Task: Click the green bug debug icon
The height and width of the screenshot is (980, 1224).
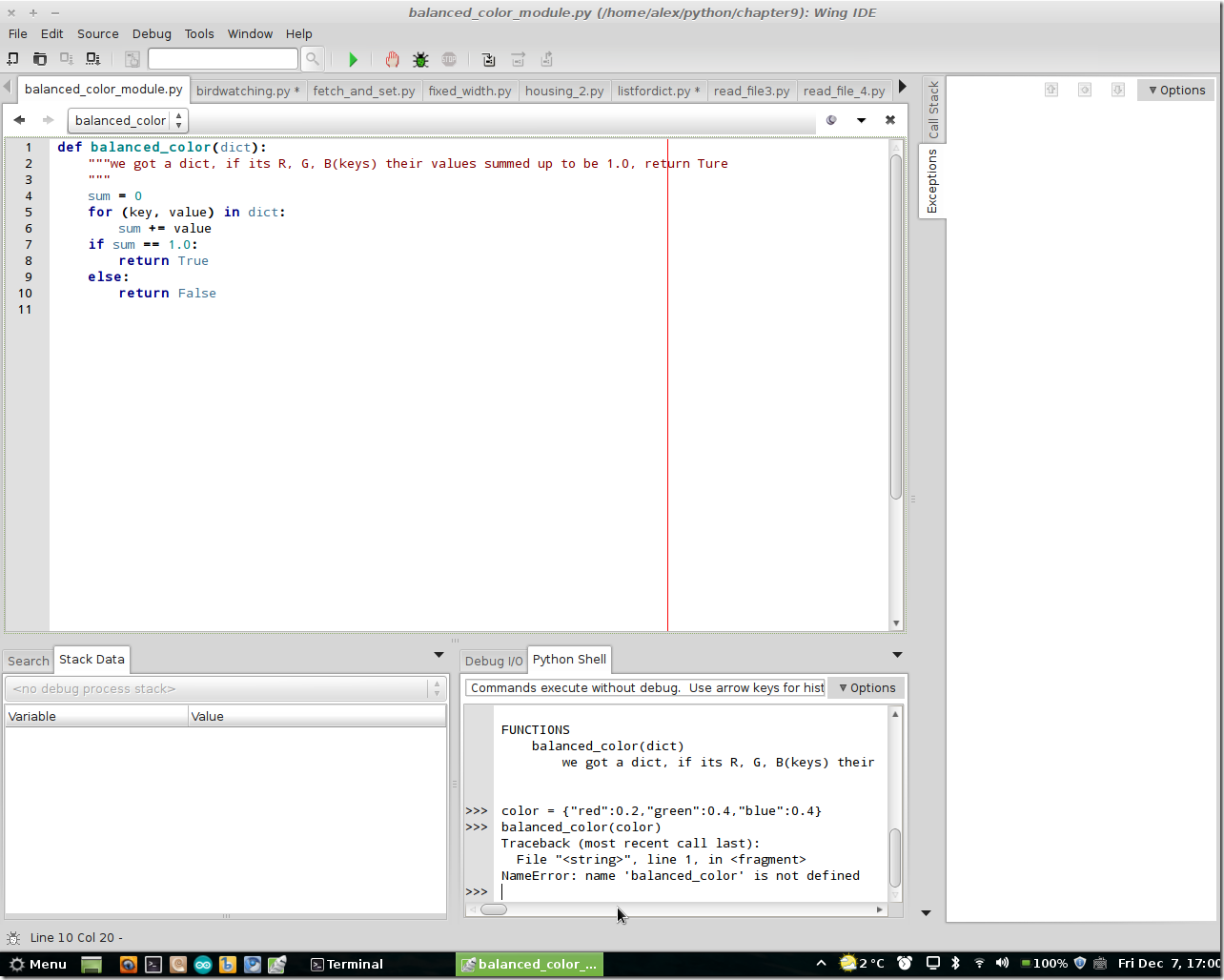Action: coord(420,60)
